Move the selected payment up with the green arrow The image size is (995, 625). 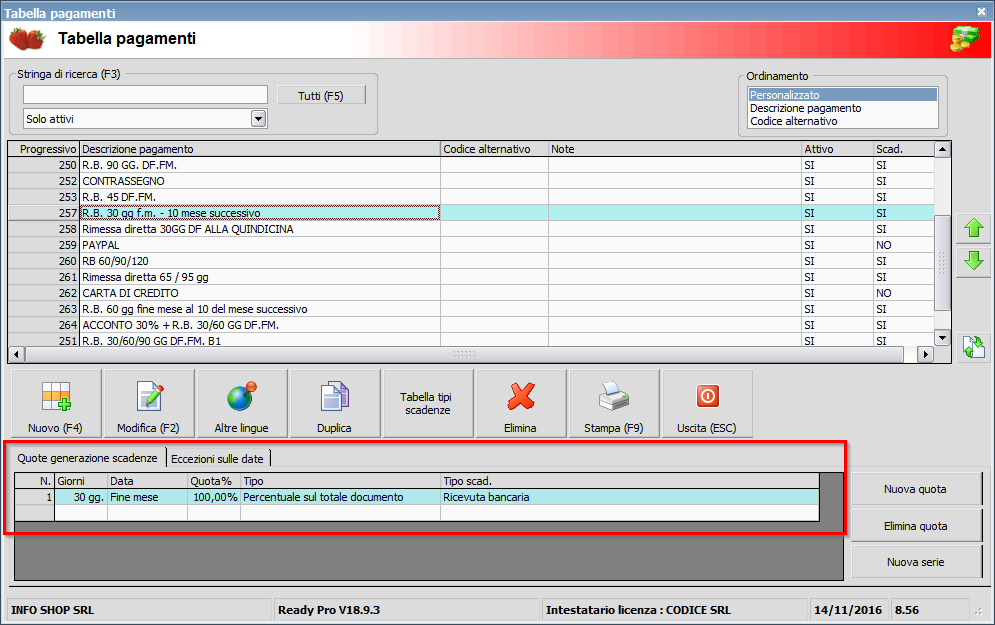(x=974, y=228)
